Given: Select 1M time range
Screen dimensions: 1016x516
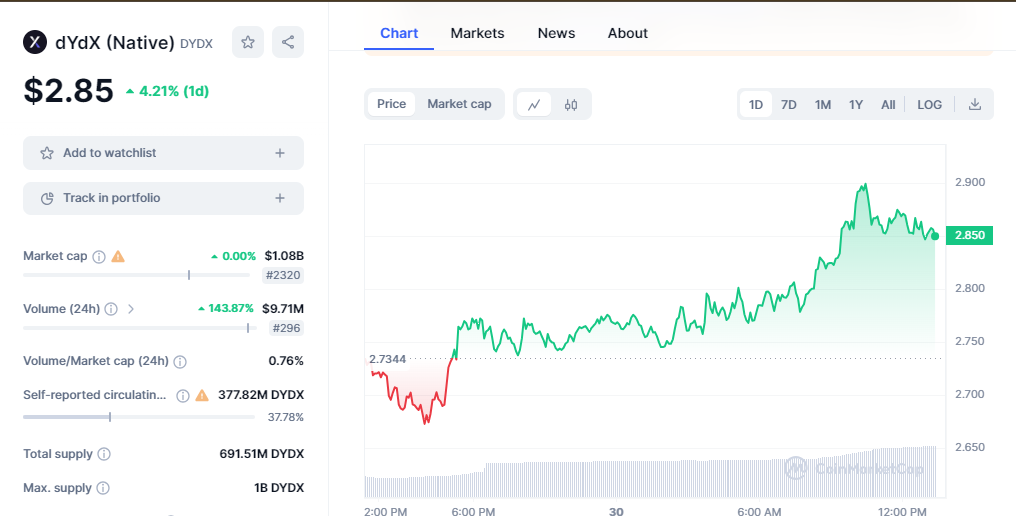Looking at the screenshot, I should tap(823, 104).
